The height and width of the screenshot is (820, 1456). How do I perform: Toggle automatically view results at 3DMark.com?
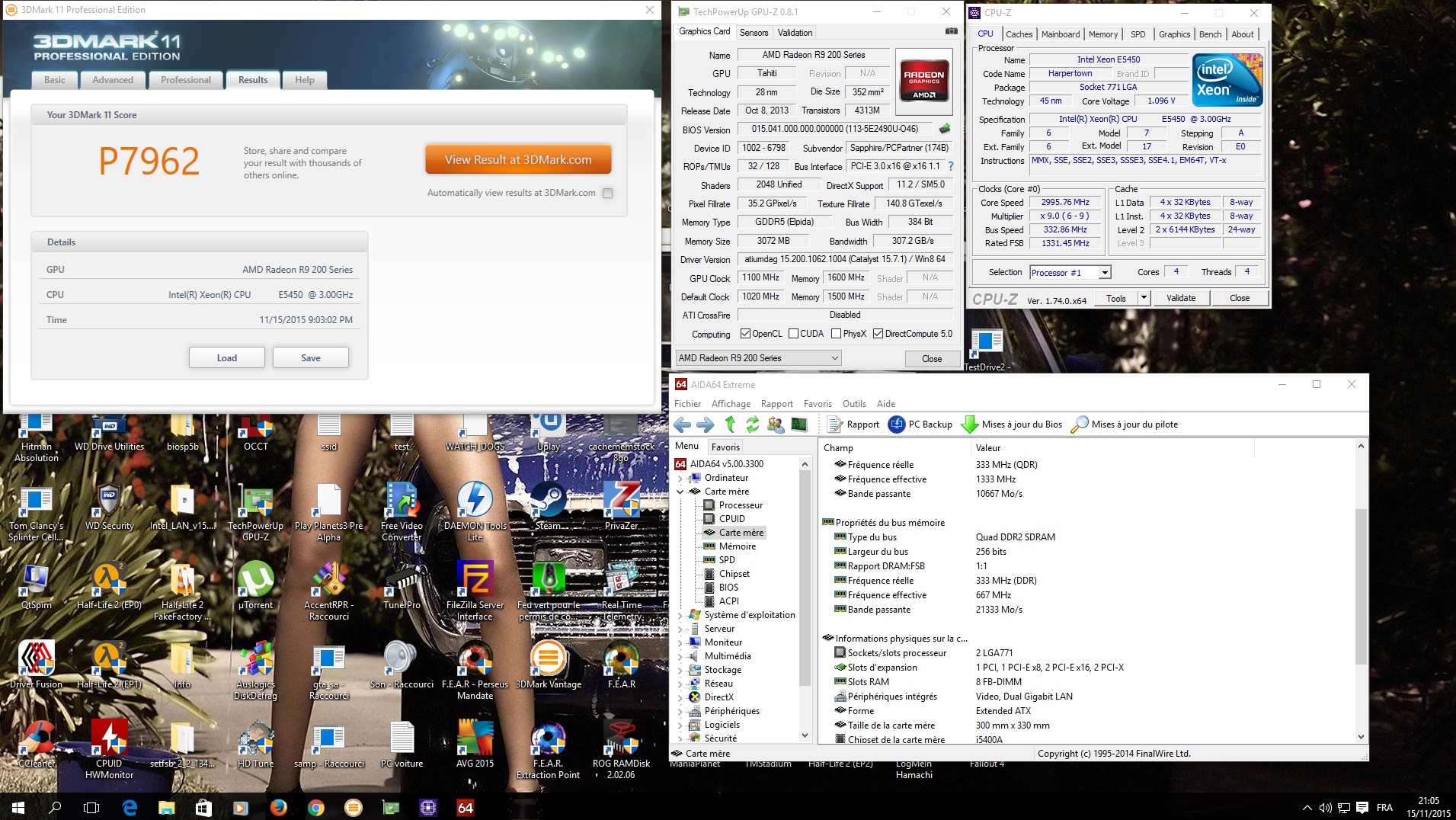pos(607,194)
